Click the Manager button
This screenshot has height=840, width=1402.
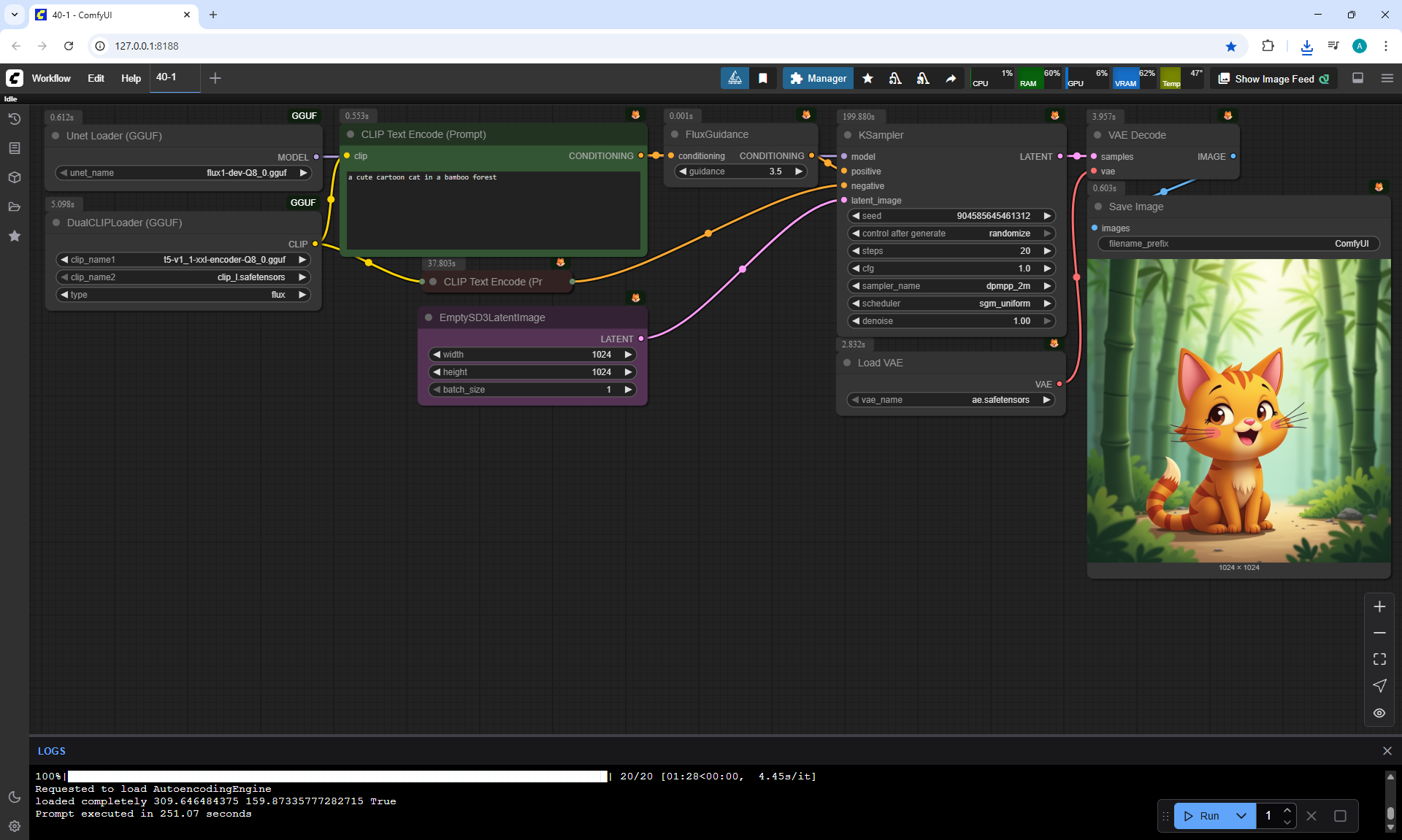pos(818,78)
